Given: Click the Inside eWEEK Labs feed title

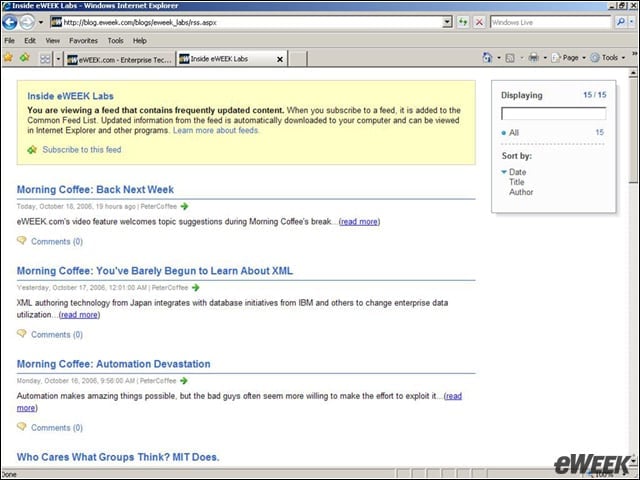Looking at the screenshot, I should [x=70, y=96].
